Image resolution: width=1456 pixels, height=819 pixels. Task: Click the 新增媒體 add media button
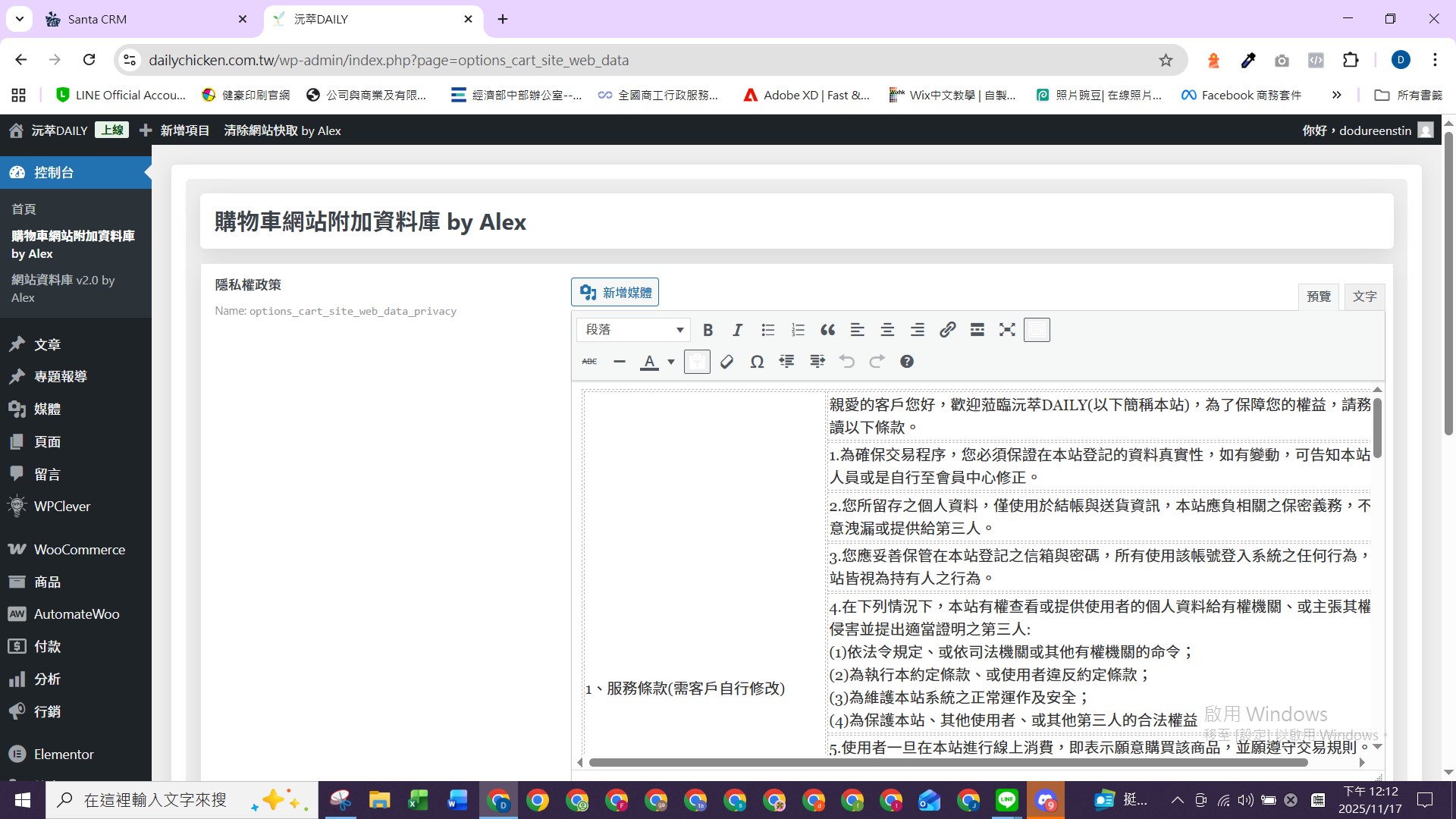(x=614, y=293)
